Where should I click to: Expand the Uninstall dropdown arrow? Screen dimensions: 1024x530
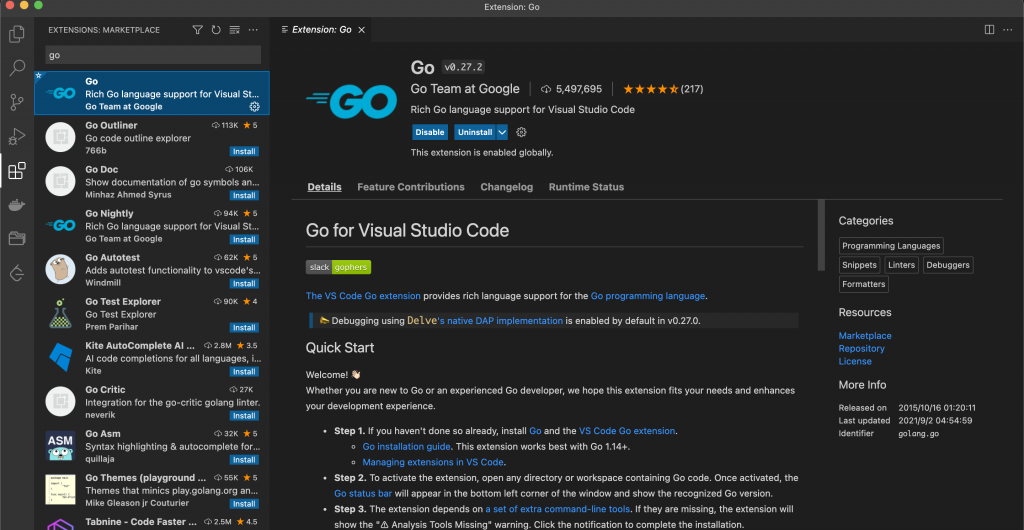click(502, 132)
